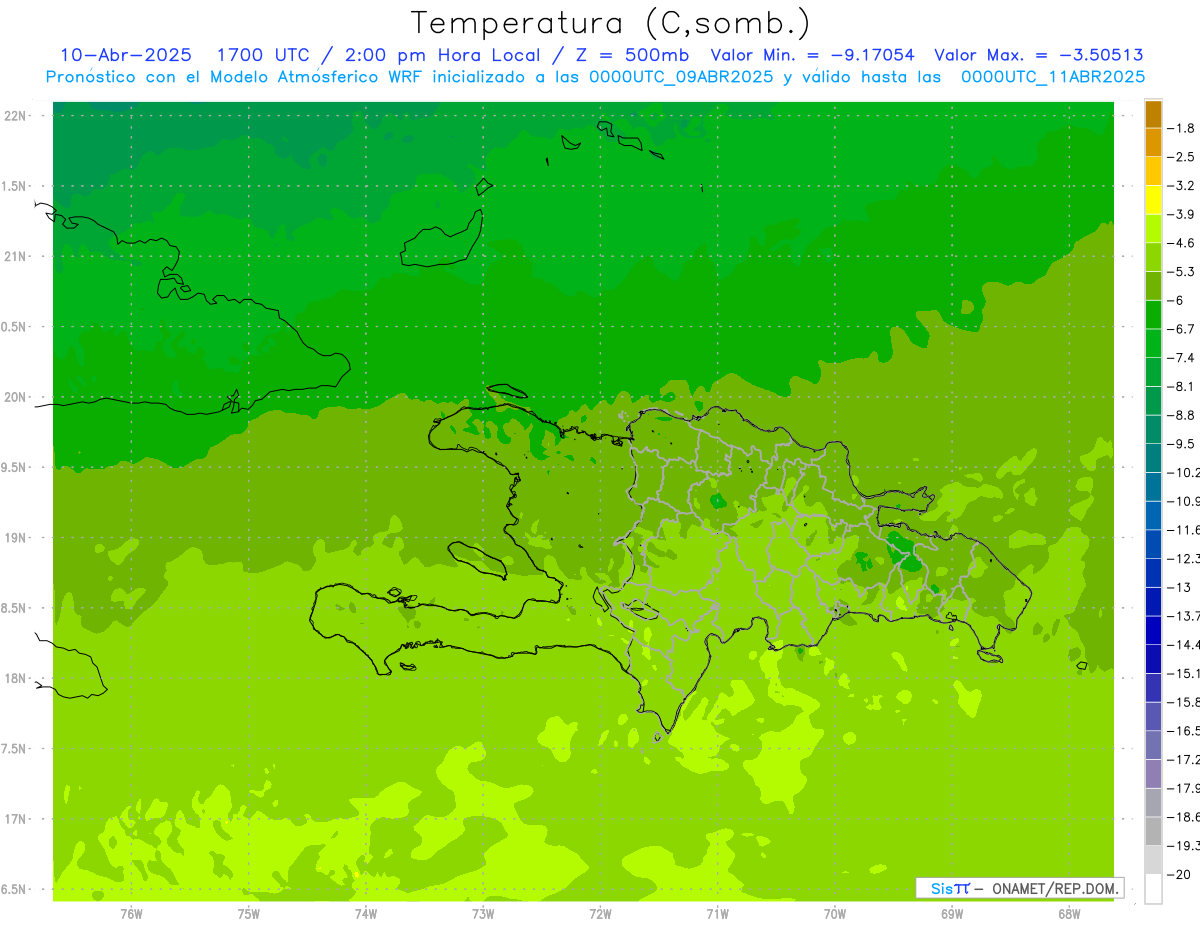Click the 17N latitude label

(x=16, y=819)
